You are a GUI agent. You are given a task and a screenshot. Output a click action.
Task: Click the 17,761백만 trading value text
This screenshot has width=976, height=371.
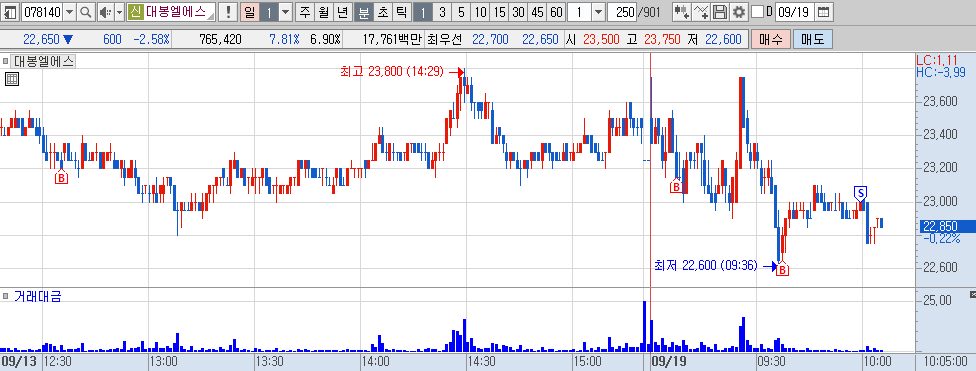pos(392,39)
